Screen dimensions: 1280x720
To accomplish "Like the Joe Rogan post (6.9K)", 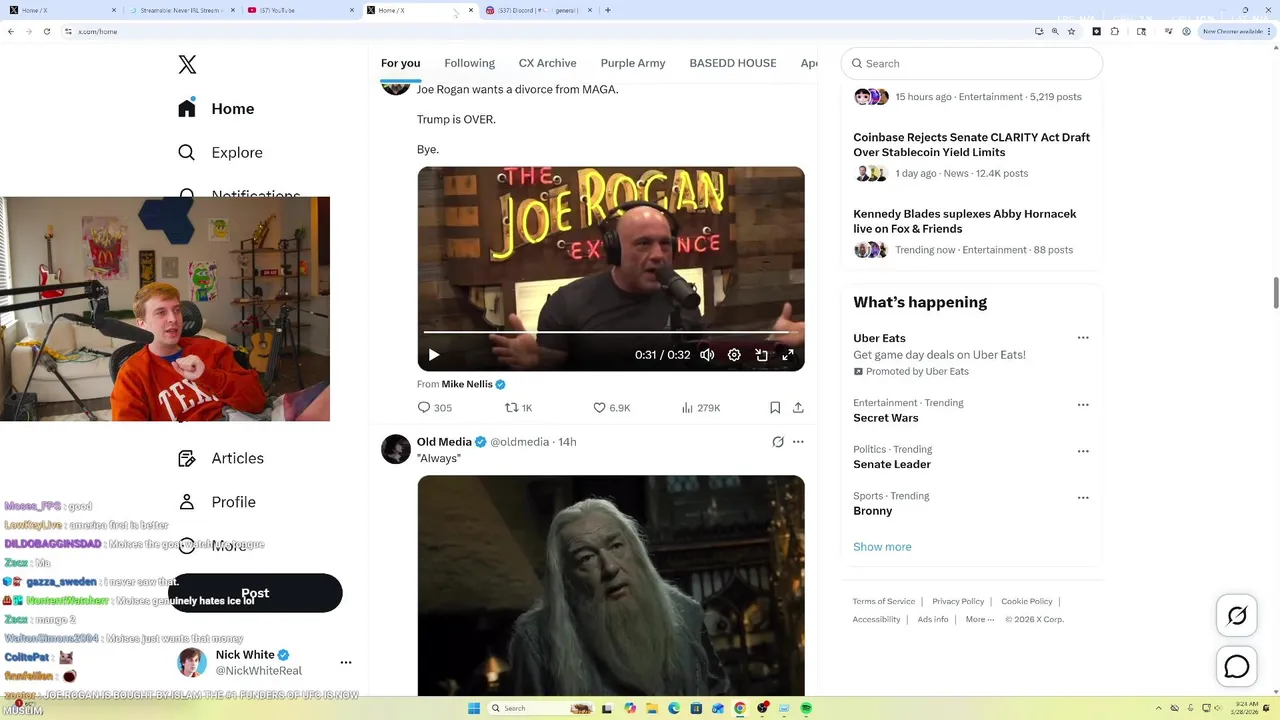I will pyautogui.click(x=611, y=408).
